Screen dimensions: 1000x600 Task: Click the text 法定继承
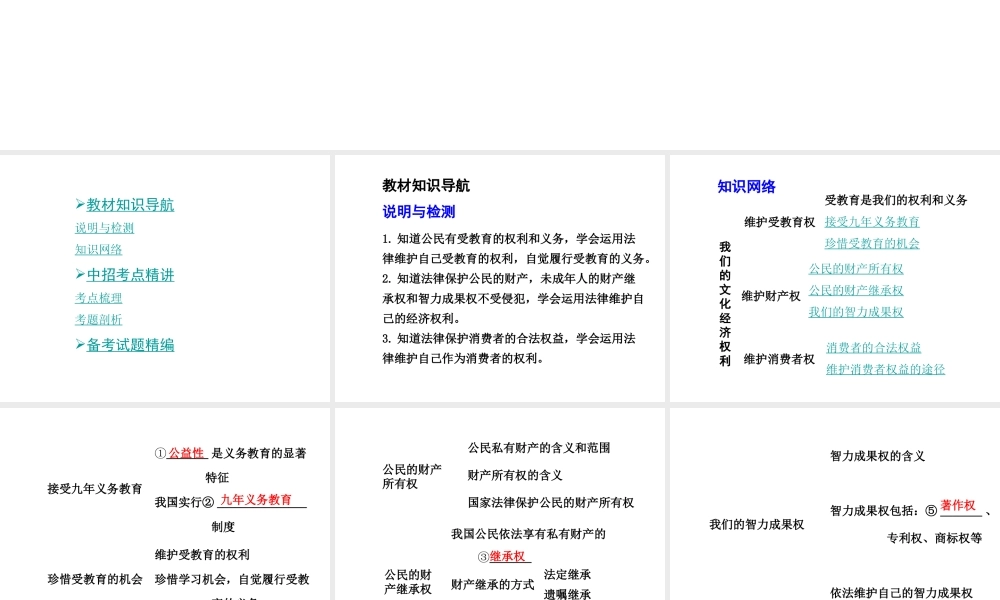pyautogui.click(x=567, y=574)
